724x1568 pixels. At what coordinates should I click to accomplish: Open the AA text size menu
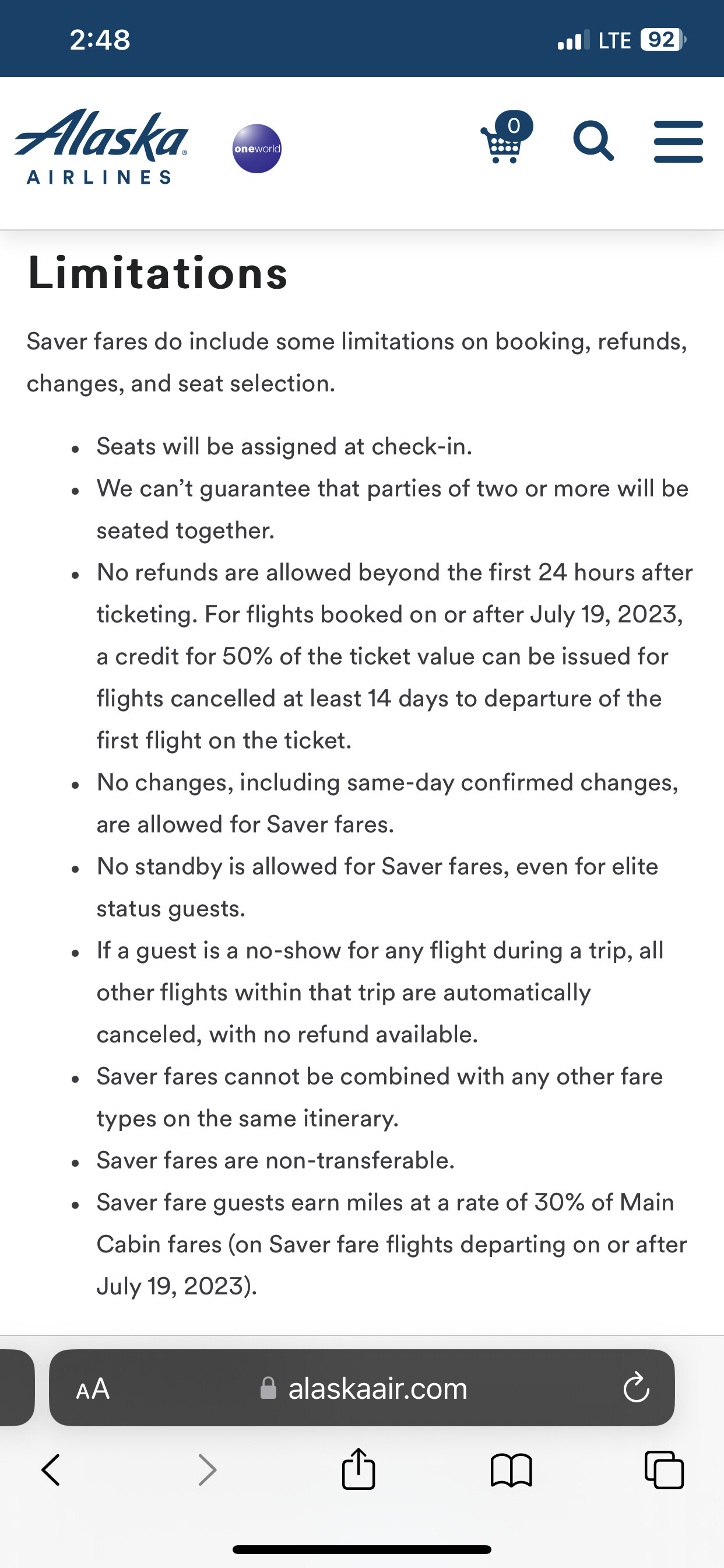[93, 1389]
